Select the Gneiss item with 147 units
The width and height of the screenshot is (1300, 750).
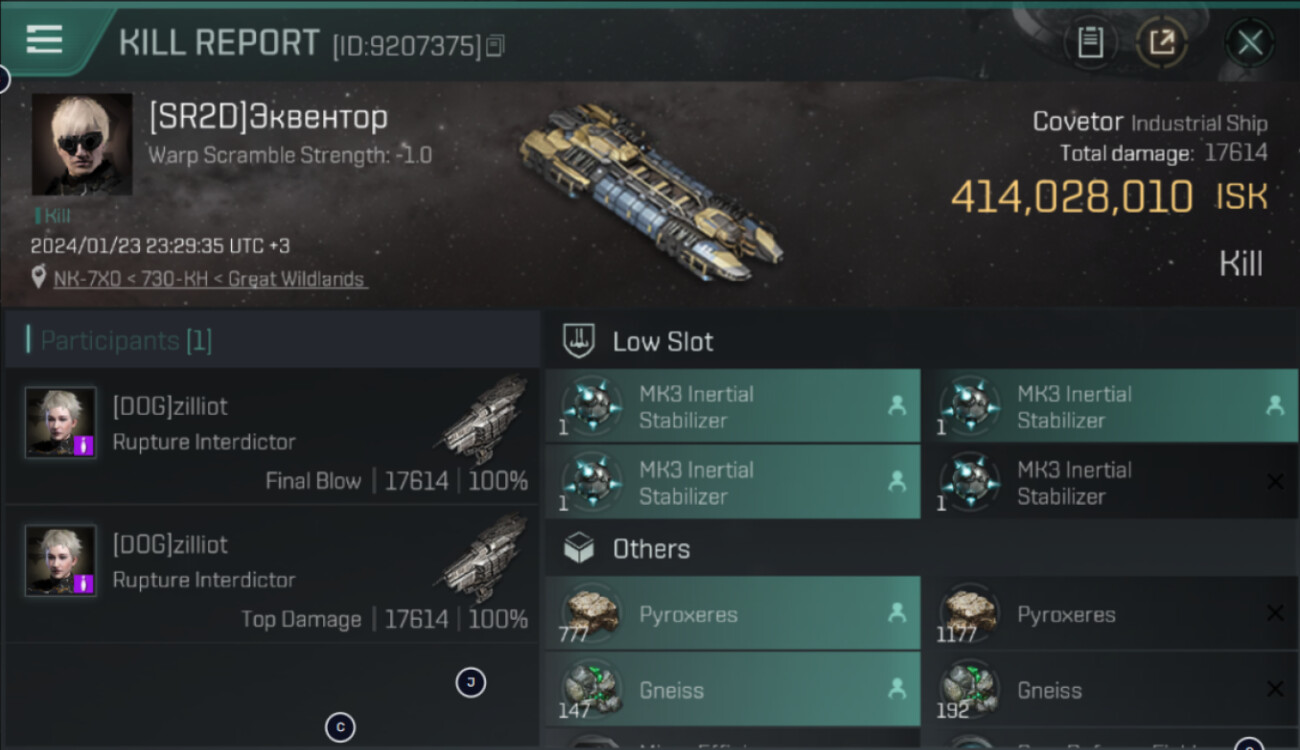point(732,690)
